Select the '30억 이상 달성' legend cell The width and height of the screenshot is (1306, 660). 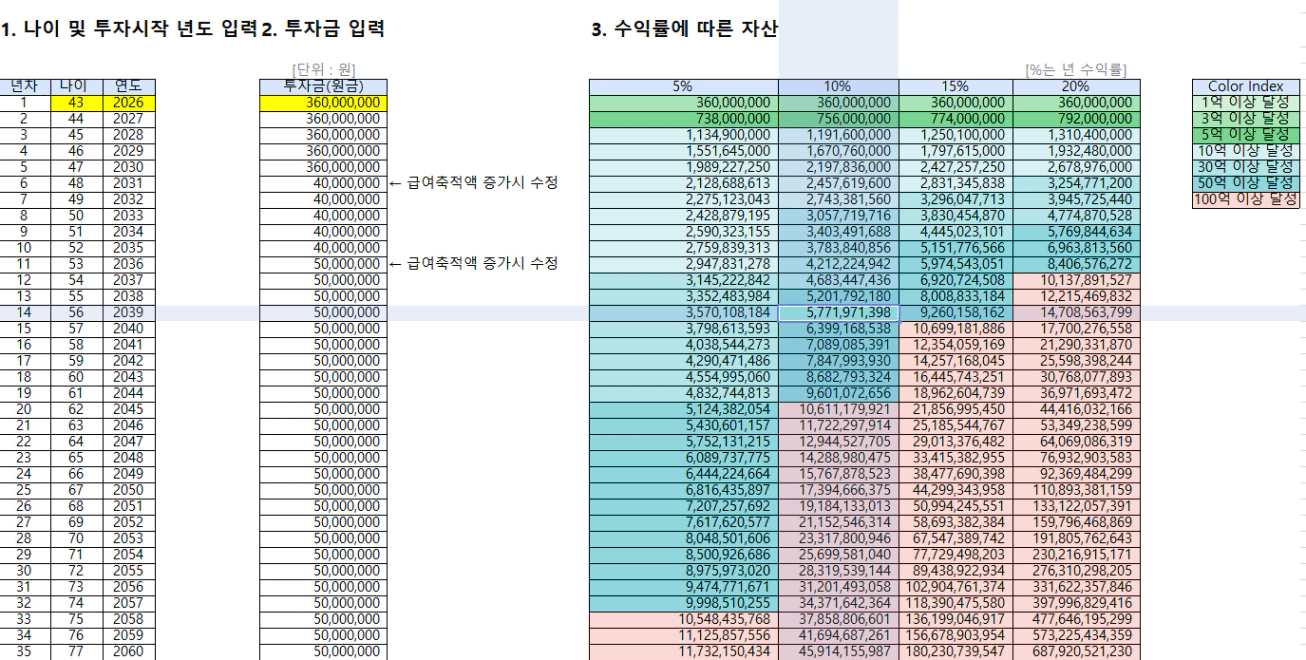[1246, 166]
